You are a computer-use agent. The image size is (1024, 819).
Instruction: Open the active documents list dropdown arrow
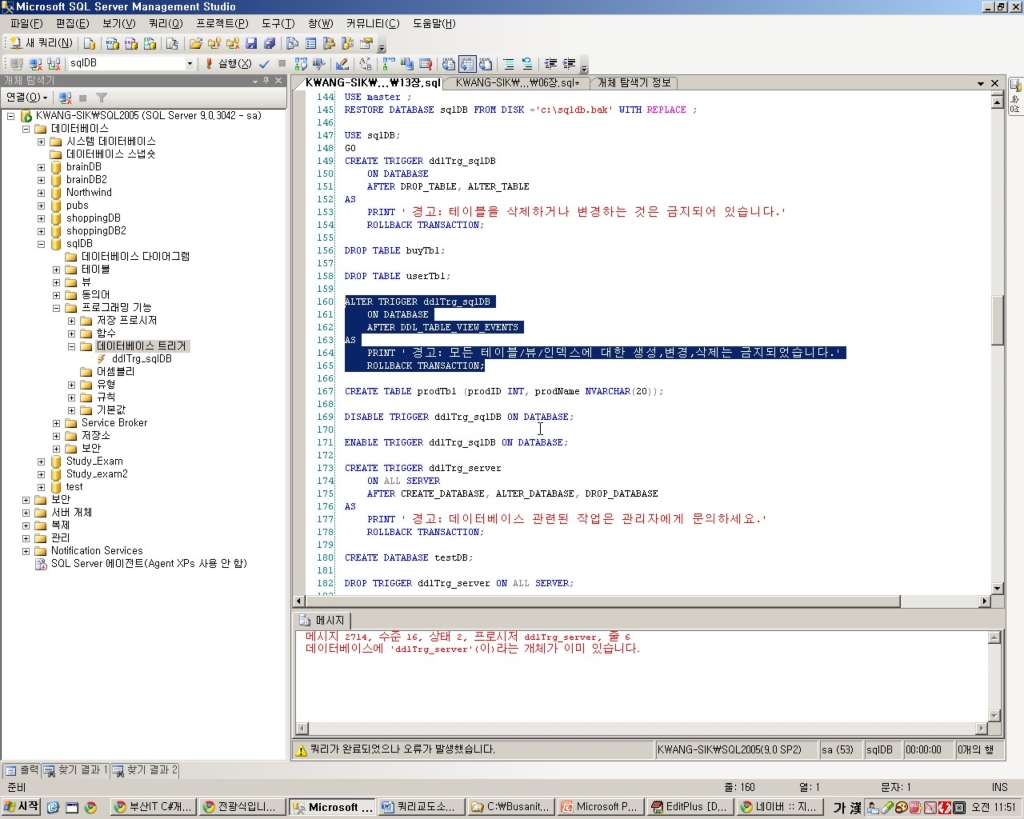[980, 84]
